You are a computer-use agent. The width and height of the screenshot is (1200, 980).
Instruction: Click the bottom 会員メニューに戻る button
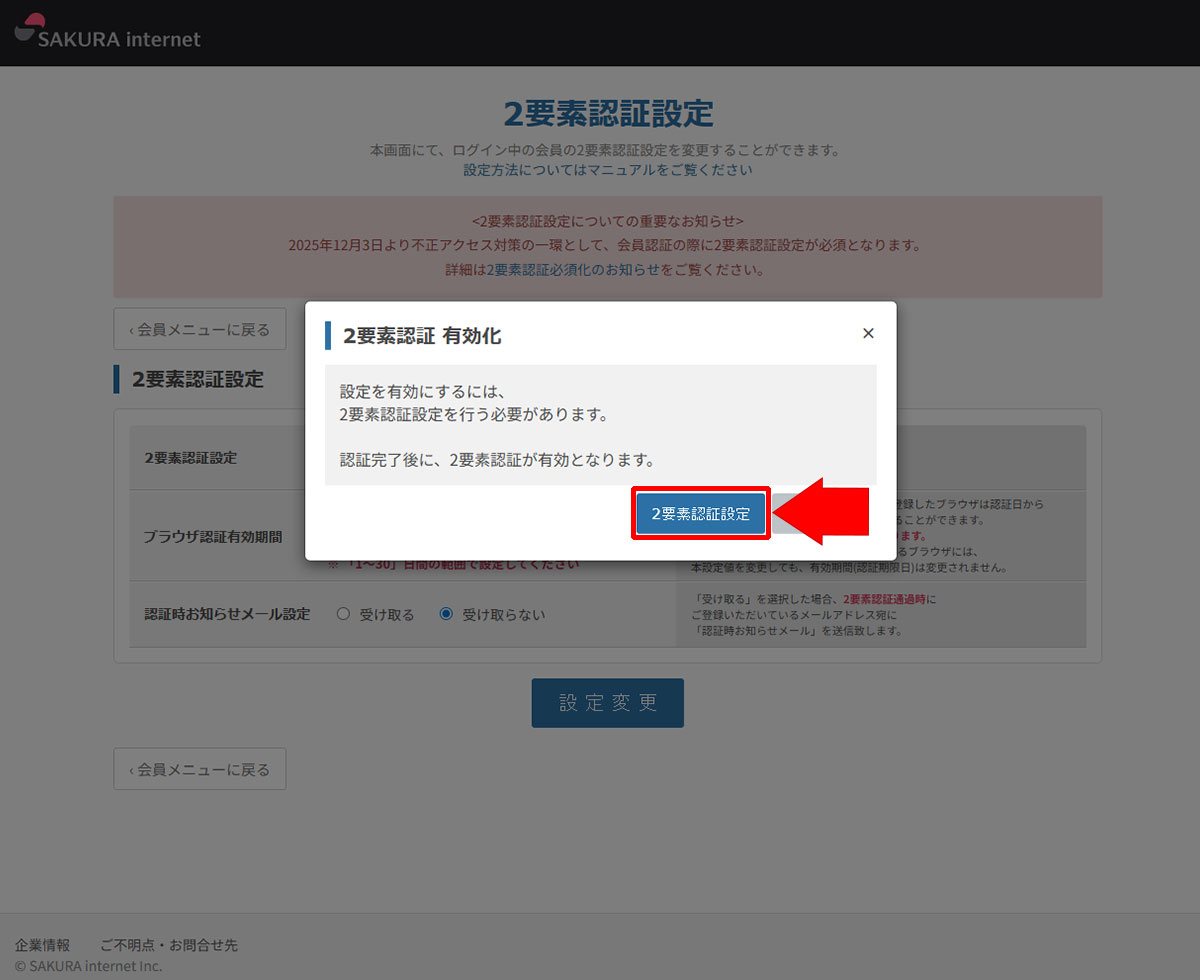point(199,769)
